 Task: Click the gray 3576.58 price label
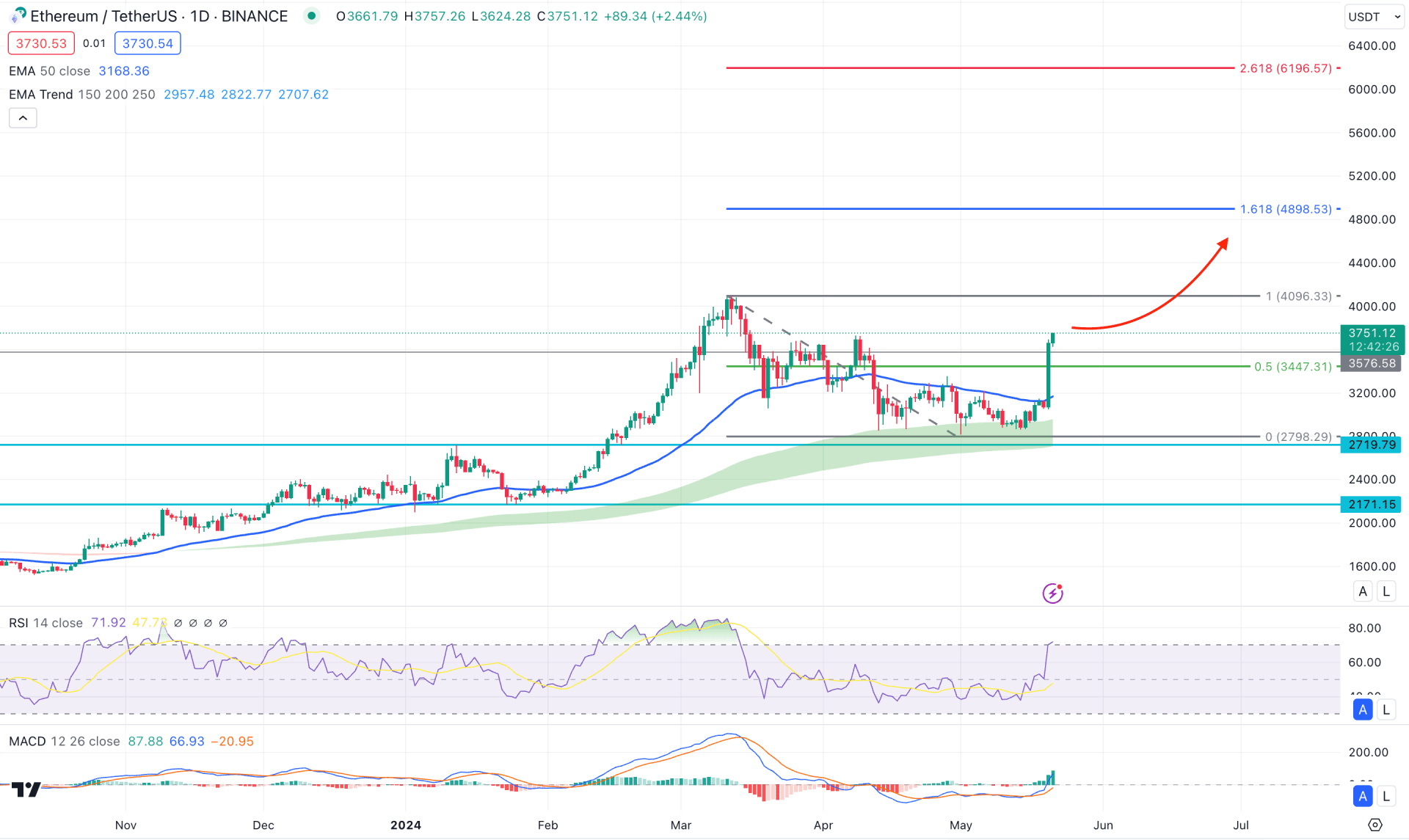(x=1372, y=364)
